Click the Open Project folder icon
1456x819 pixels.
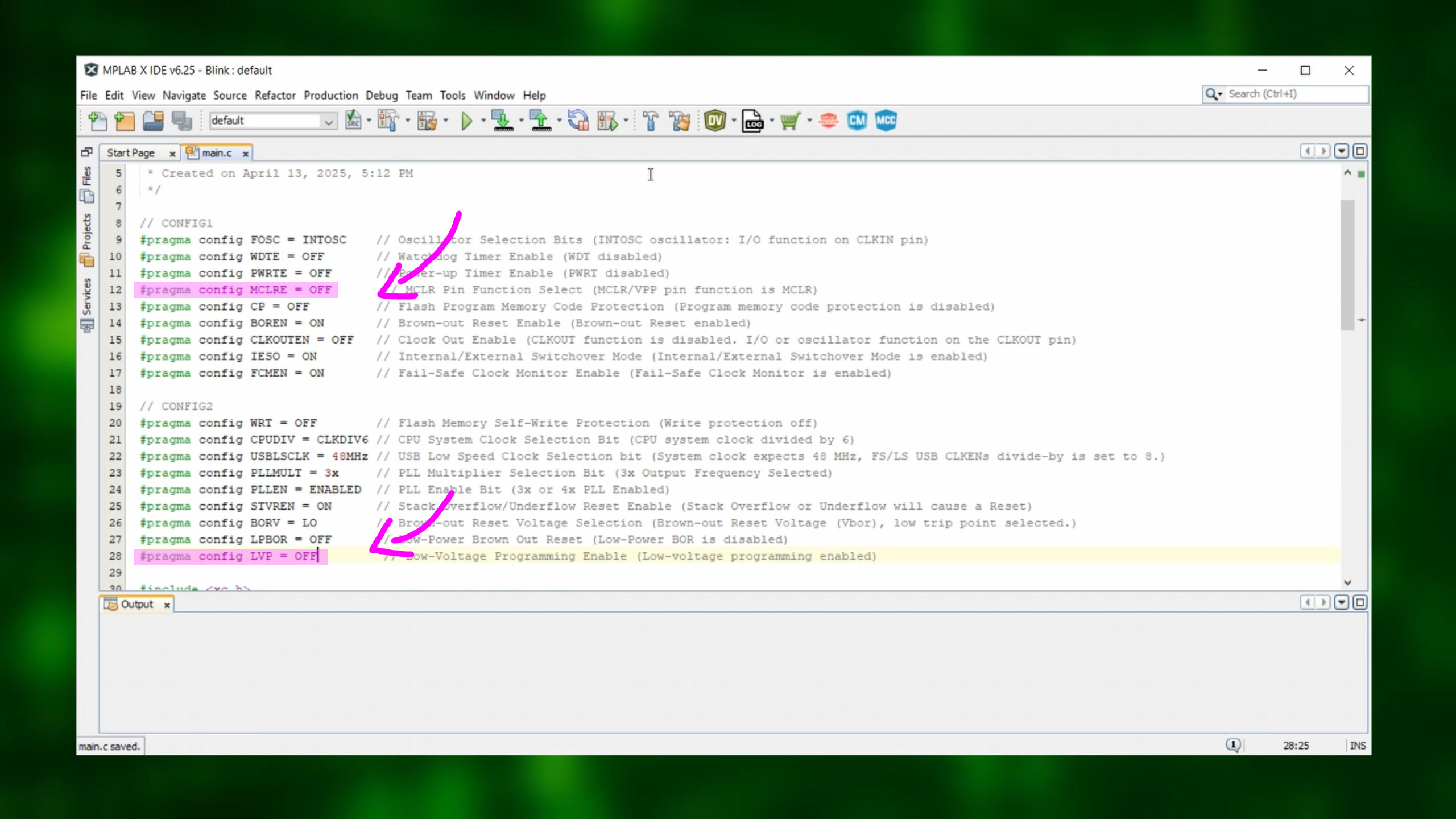[x=153, y=121]
